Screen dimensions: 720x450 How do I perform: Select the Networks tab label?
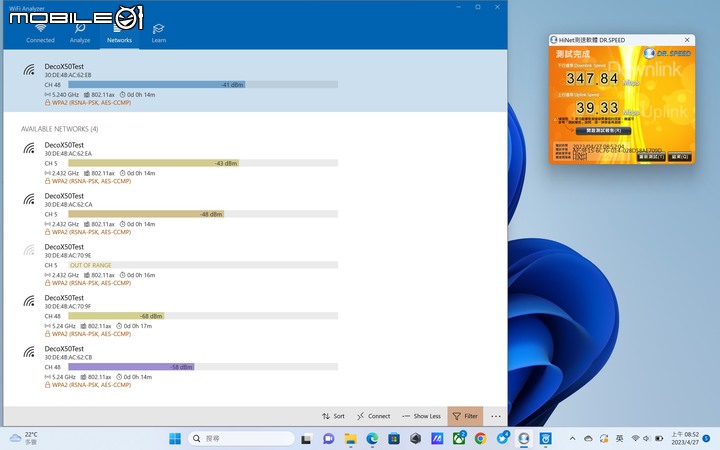pos(119,40)
